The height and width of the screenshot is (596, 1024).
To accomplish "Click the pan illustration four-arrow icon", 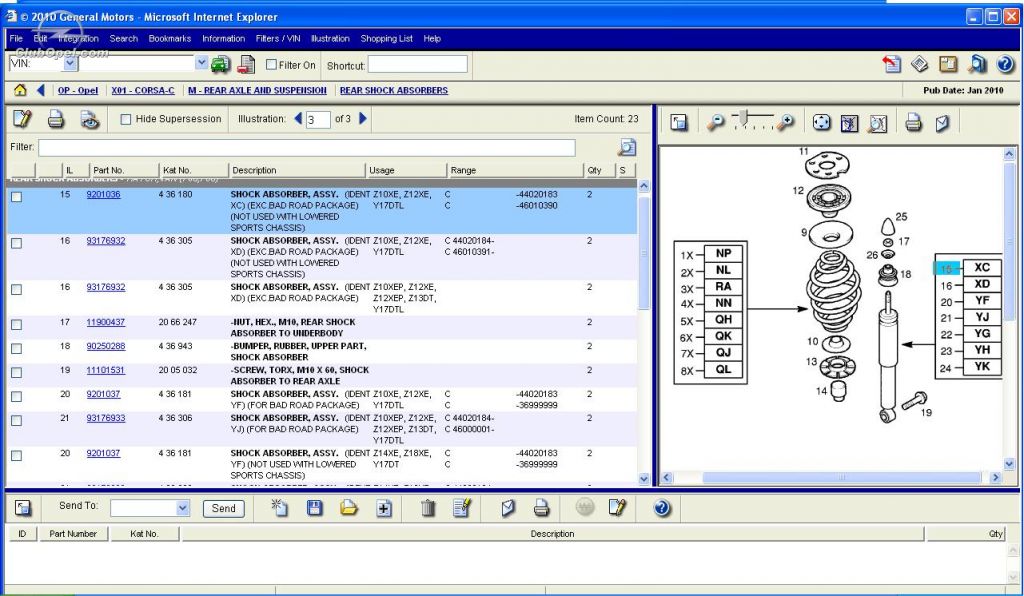I will (822, 122).
